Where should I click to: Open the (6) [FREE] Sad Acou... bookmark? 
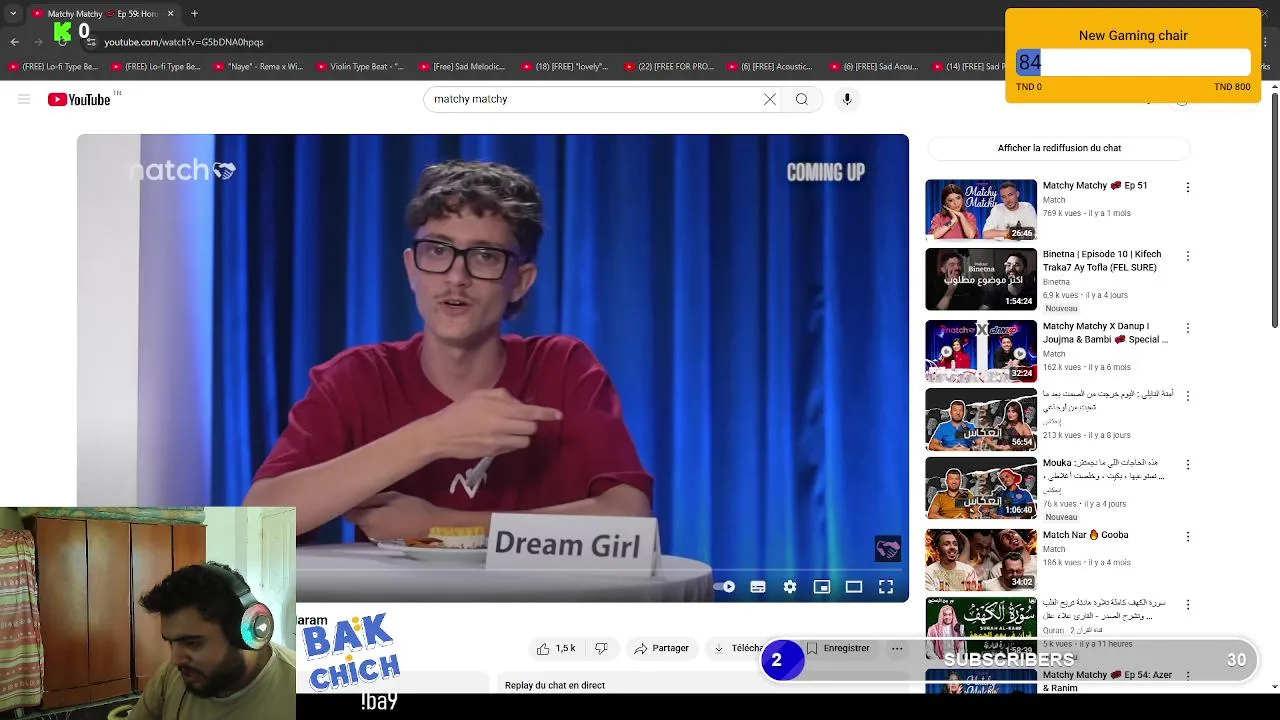point(873,67)
